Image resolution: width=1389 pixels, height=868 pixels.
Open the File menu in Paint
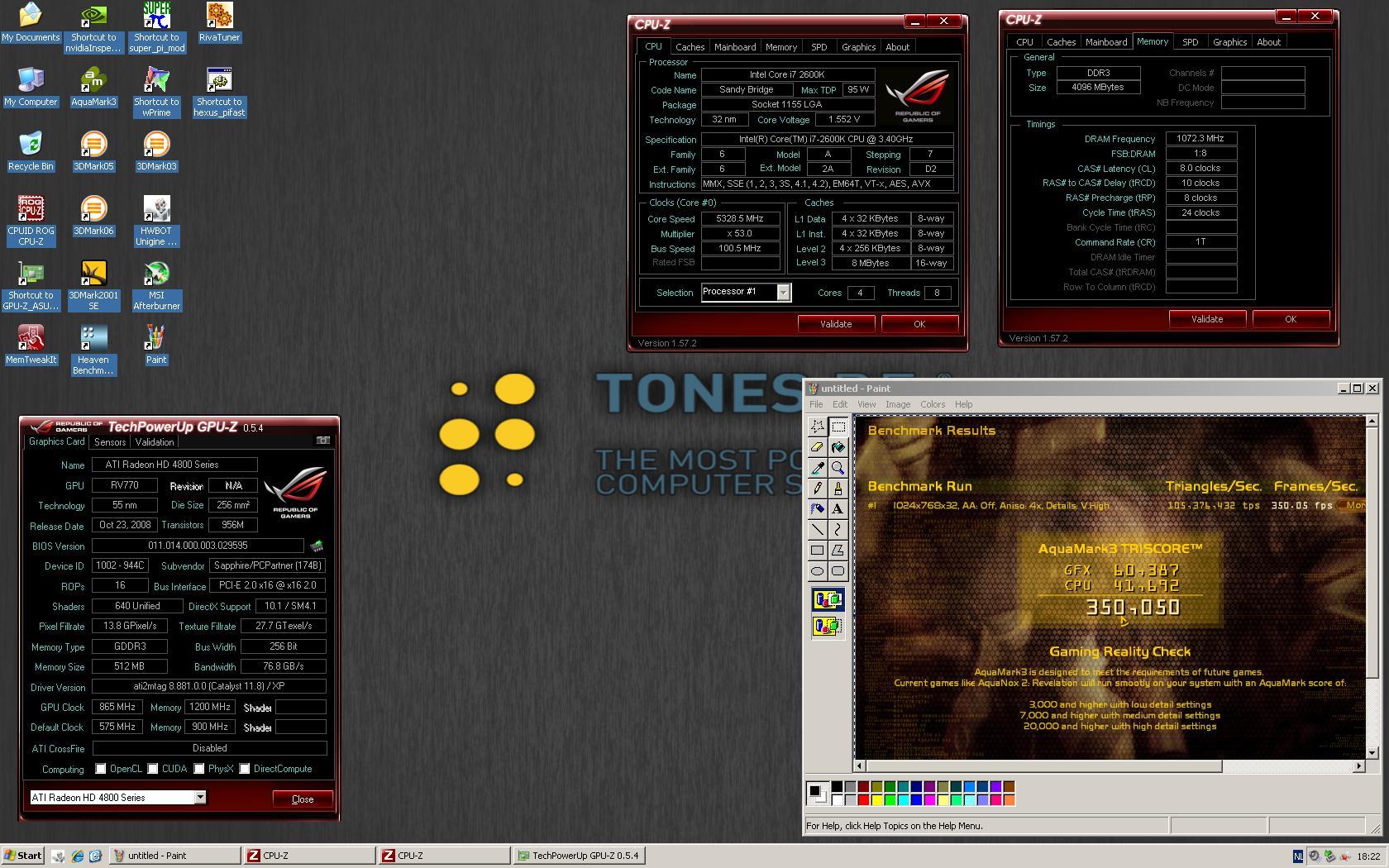pos(816,404)
